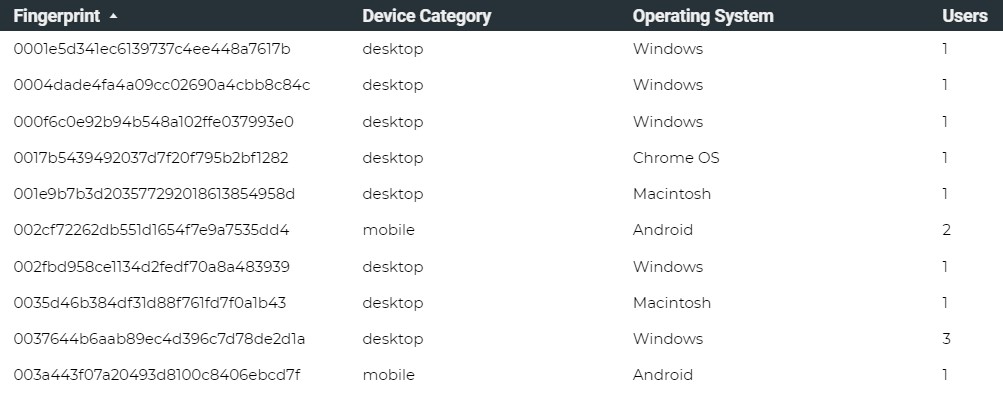Click fingerprint 000f6c0e92b94b548a102ffe037993e0
The width and height of the screenshot is (1003, 410).
tap(153, 122)
